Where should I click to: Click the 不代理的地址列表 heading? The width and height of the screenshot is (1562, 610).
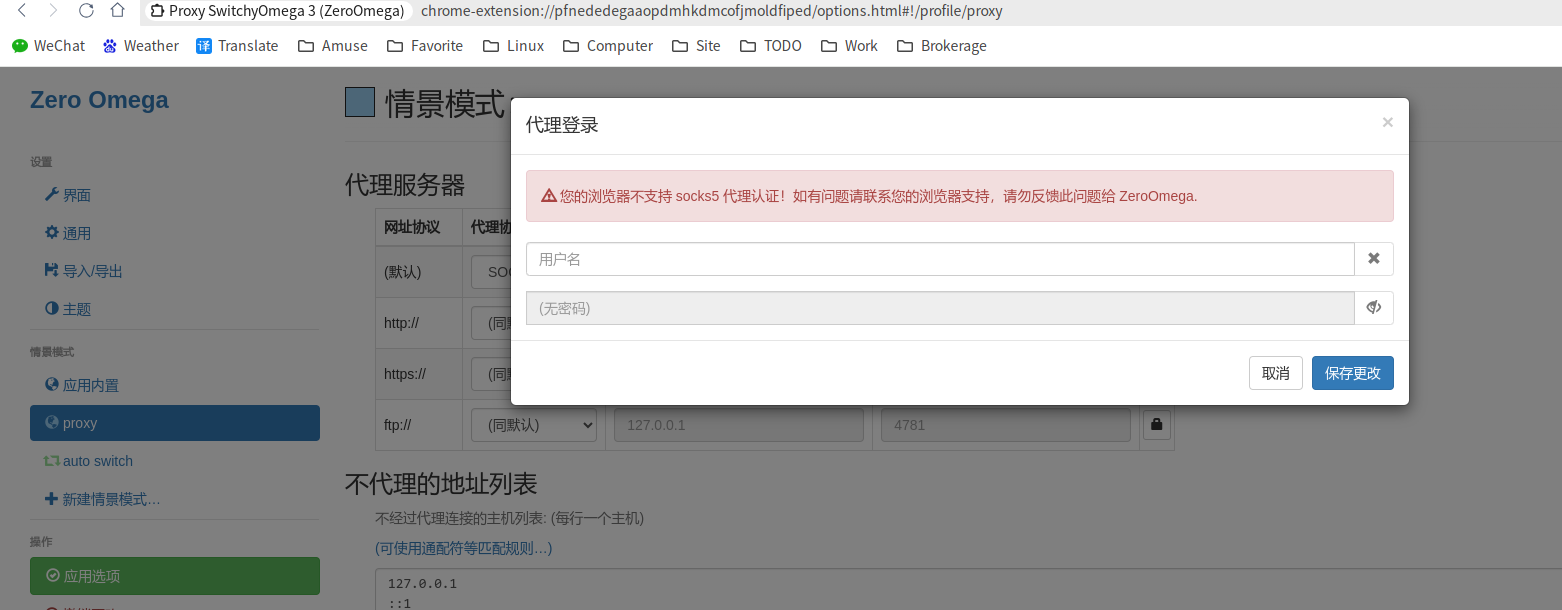pyautogui.click(x=441, y=484)
